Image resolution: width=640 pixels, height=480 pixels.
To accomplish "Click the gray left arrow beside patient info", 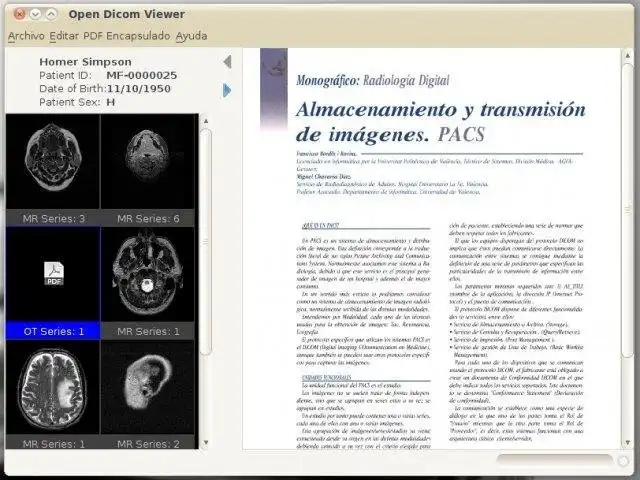I will click(x=227, y=62).
